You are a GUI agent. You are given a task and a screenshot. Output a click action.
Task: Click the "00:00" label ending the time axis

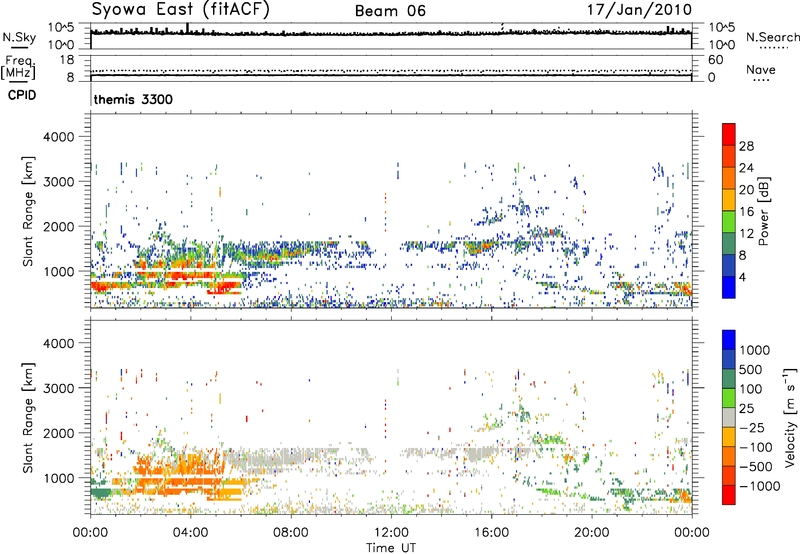pyautogui.click(x=692, y=533)
